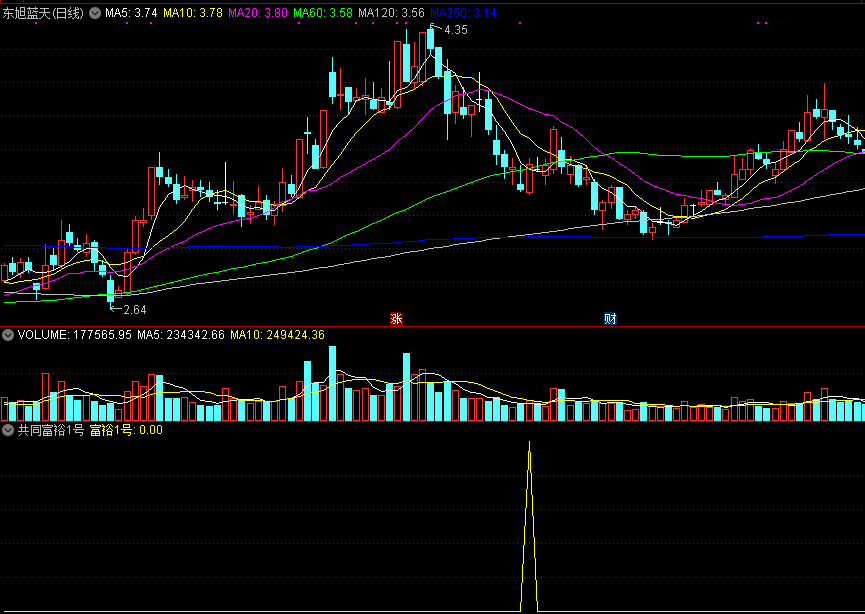Click the 东旭蓝天(日线) stock title

(x=43, y=13)
